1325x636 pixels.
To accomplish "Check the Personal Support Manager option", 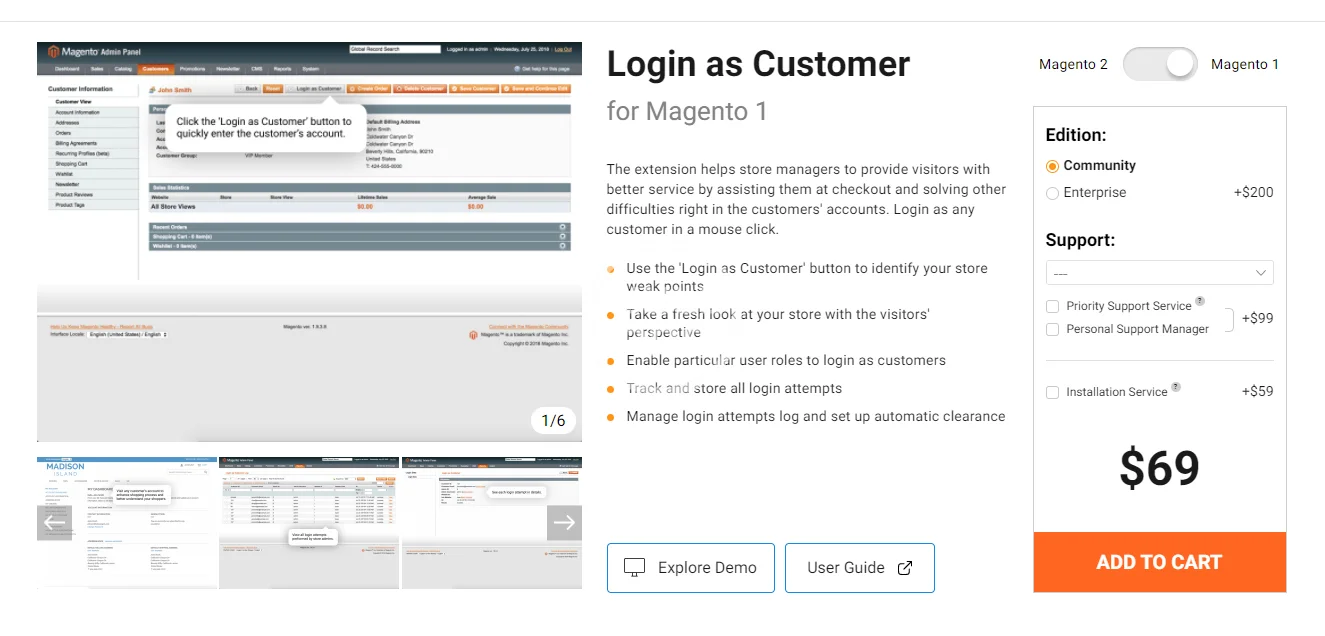I will [1052, 329].
